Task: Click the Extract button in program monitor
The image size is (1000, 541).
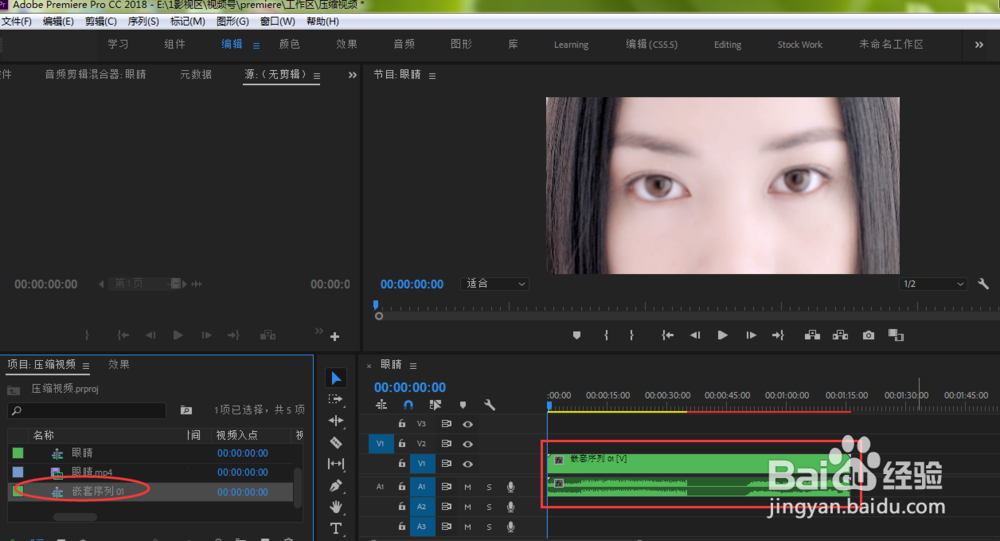Action: [x=840, y=335]
